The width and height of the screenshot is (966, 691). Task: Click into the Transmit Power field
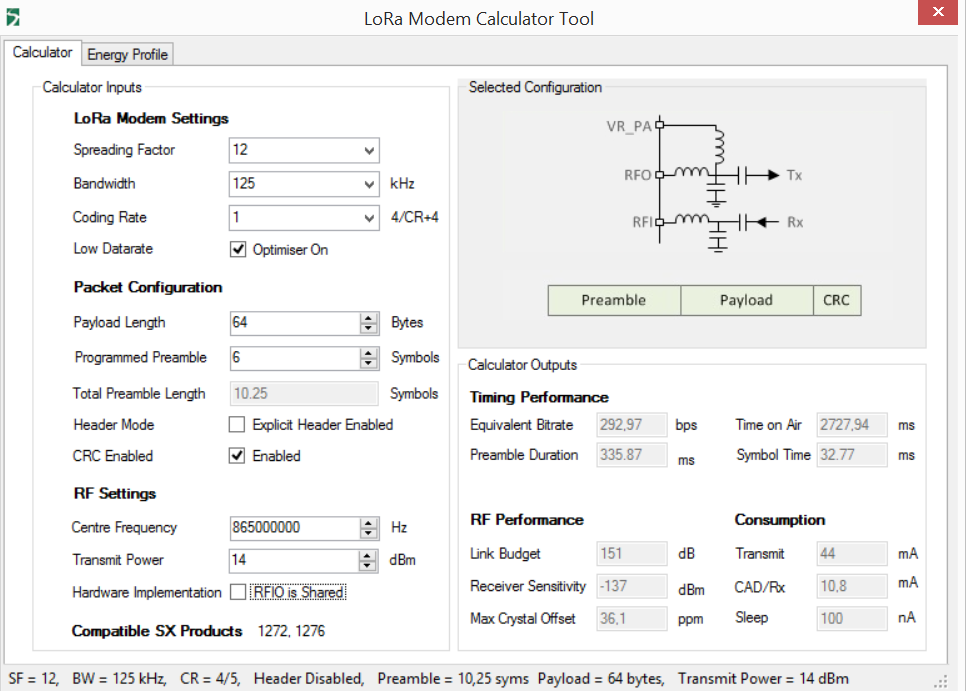point(294,560)
